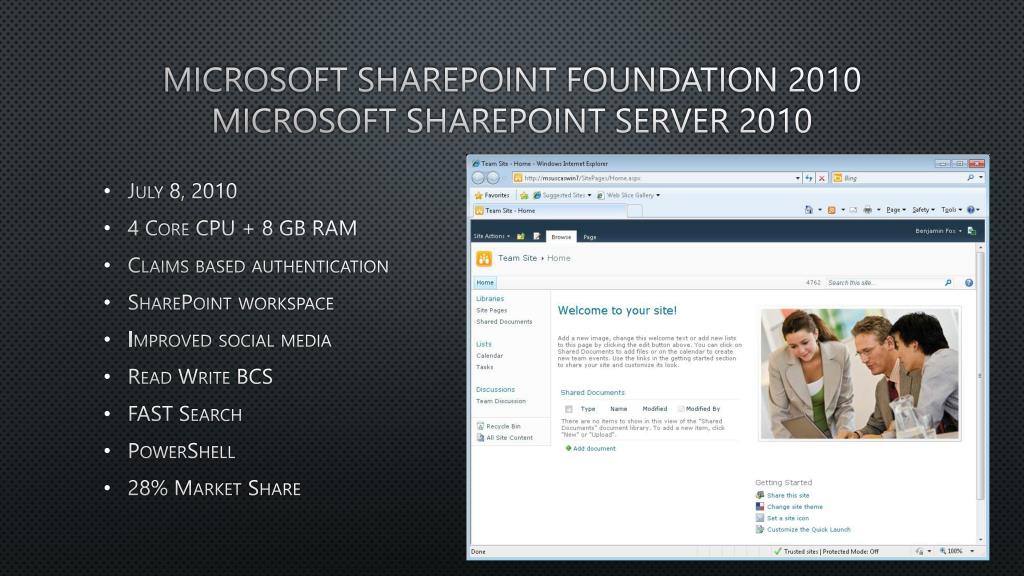Click the Discussions heading link
Viewport: 1024px width, 576px height.
(x=495, y=389)
